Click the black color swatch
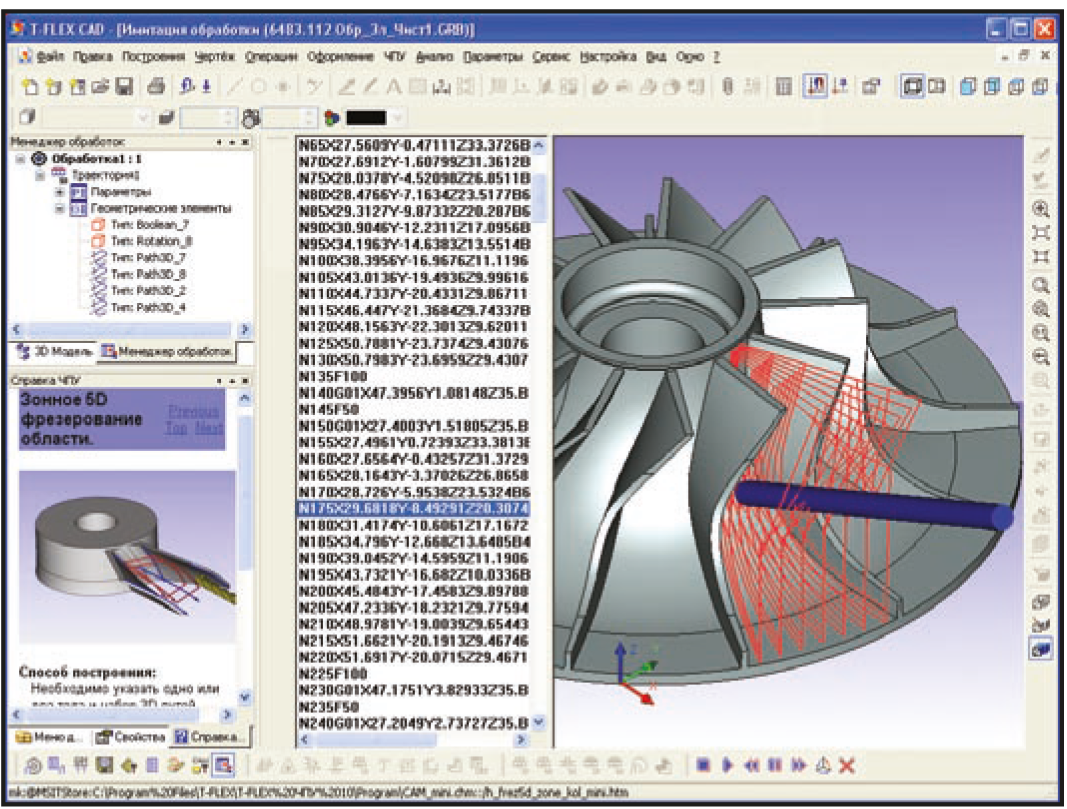The height and width of the screenshot is (809, 1067). [366, 118]
